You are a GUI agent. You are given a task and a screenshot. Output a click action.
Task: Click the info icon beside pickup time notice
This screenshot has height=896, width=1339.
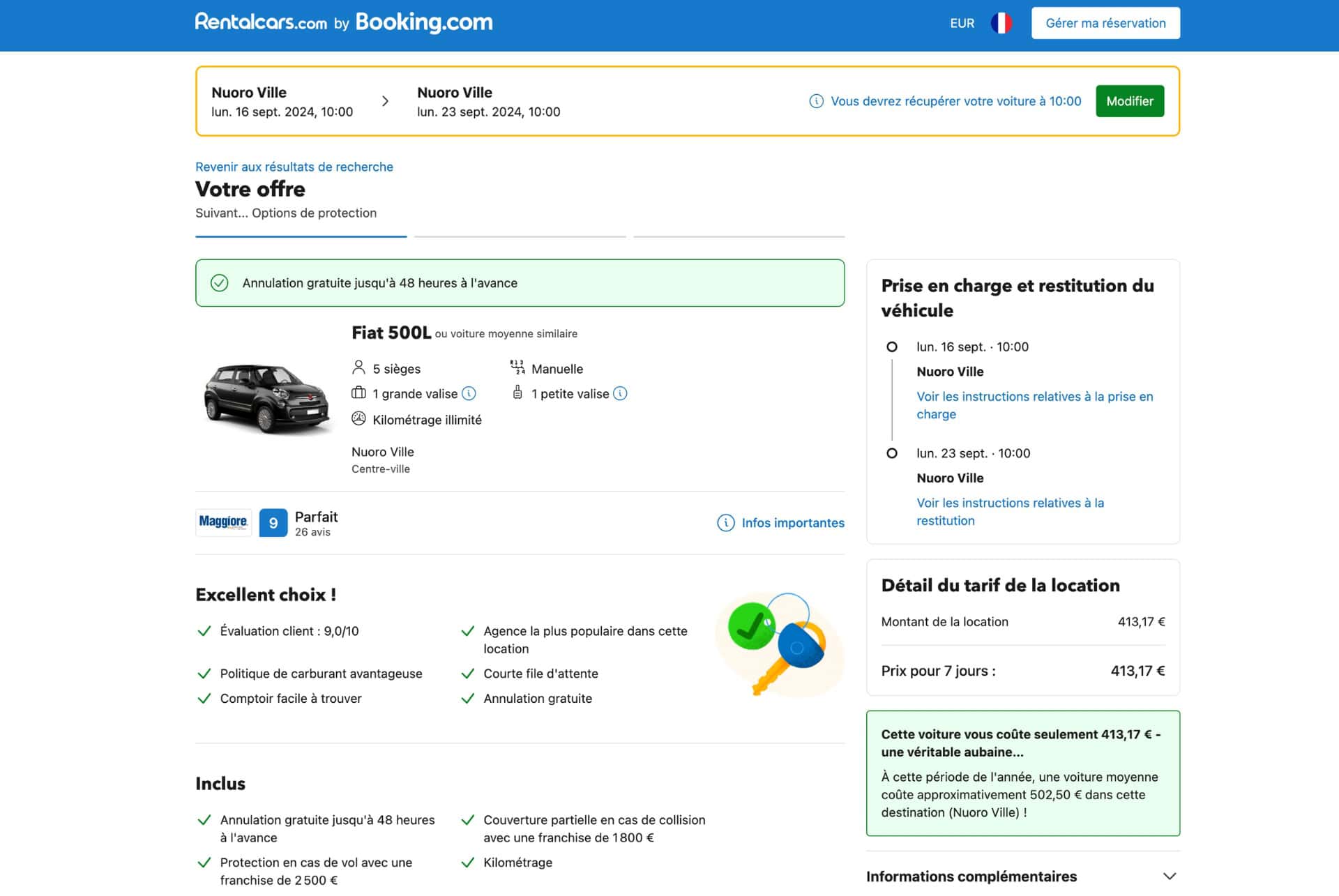pyautogui.click(x=816, y=101)
